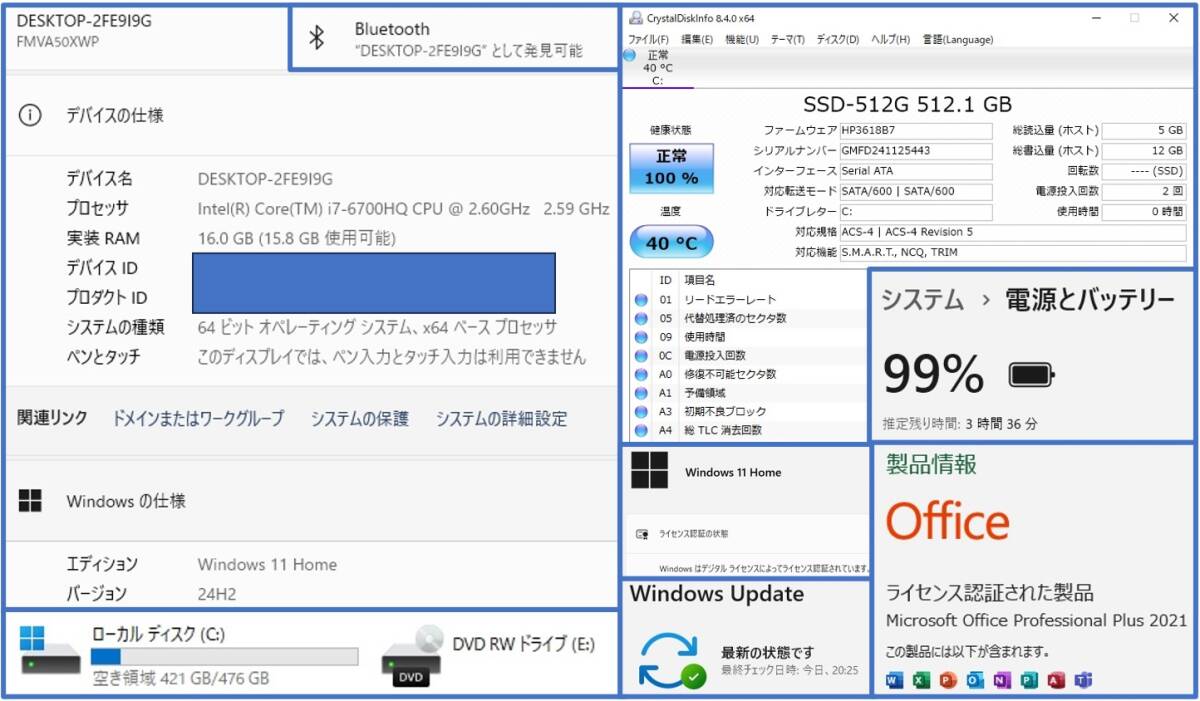Open the ヘルプ(H) menu in CrystalDiskInfo

point(890,39)
